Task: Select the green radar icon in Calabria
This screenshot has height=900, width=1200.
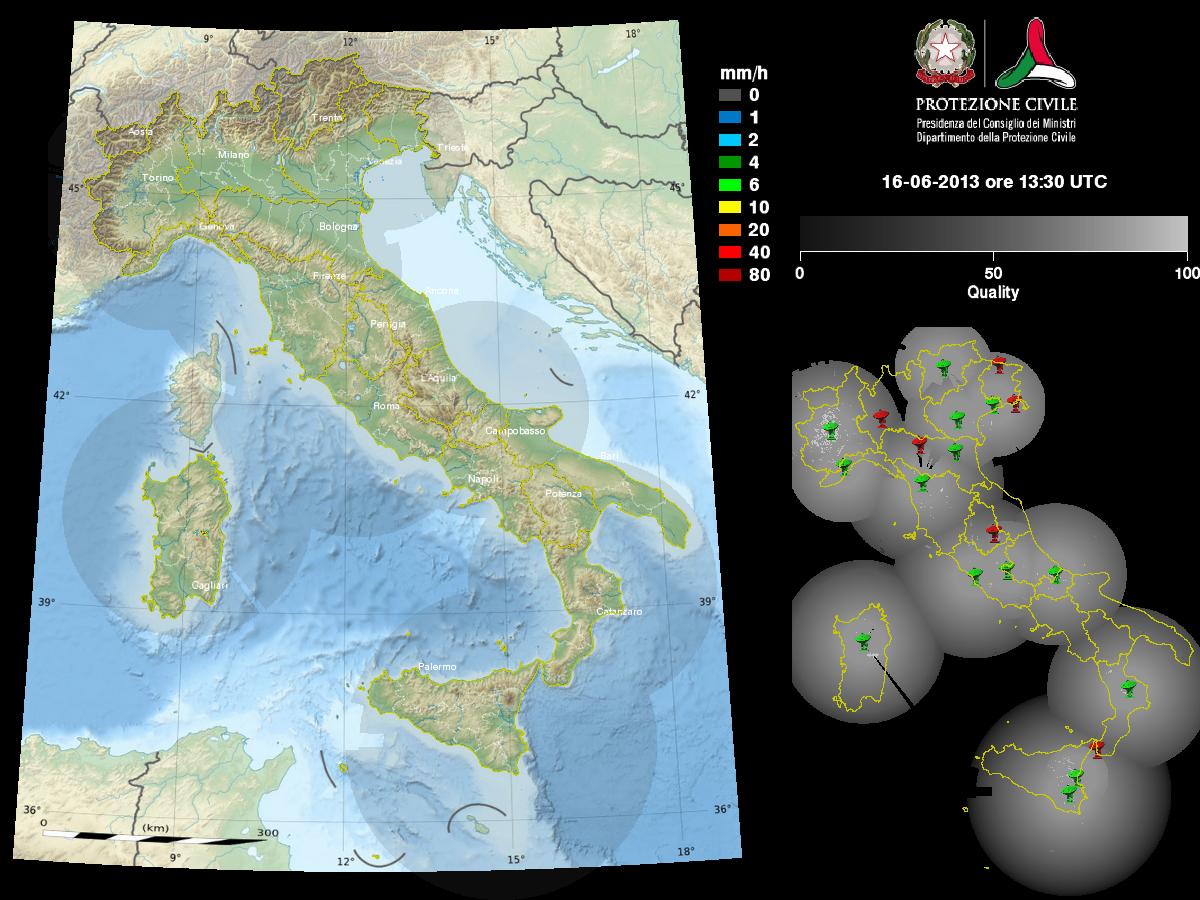Action: tap(1129, 687)
